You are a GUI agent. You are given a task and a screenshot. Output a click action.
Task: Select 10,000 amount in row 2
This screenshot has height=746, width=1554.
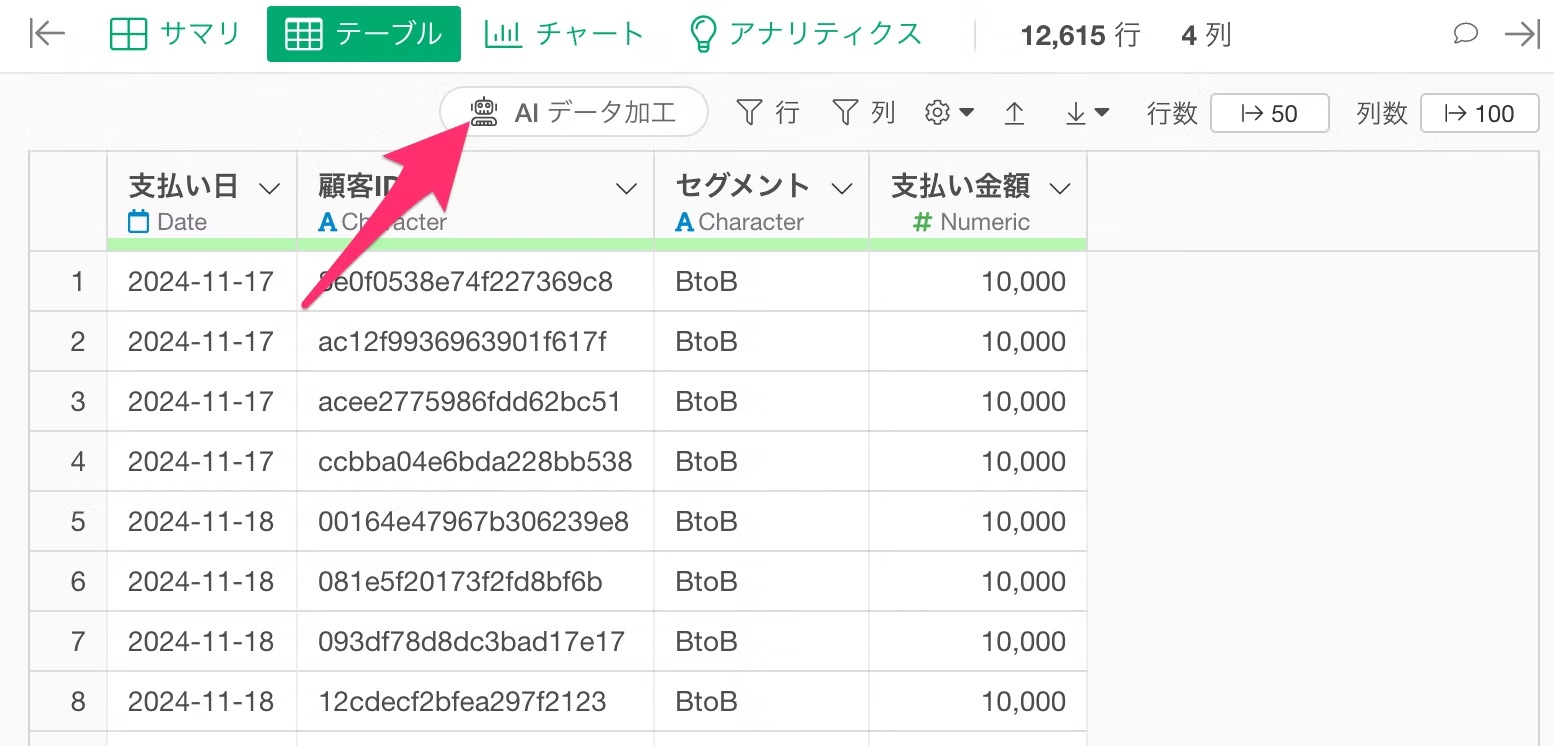tap(978, 341)
